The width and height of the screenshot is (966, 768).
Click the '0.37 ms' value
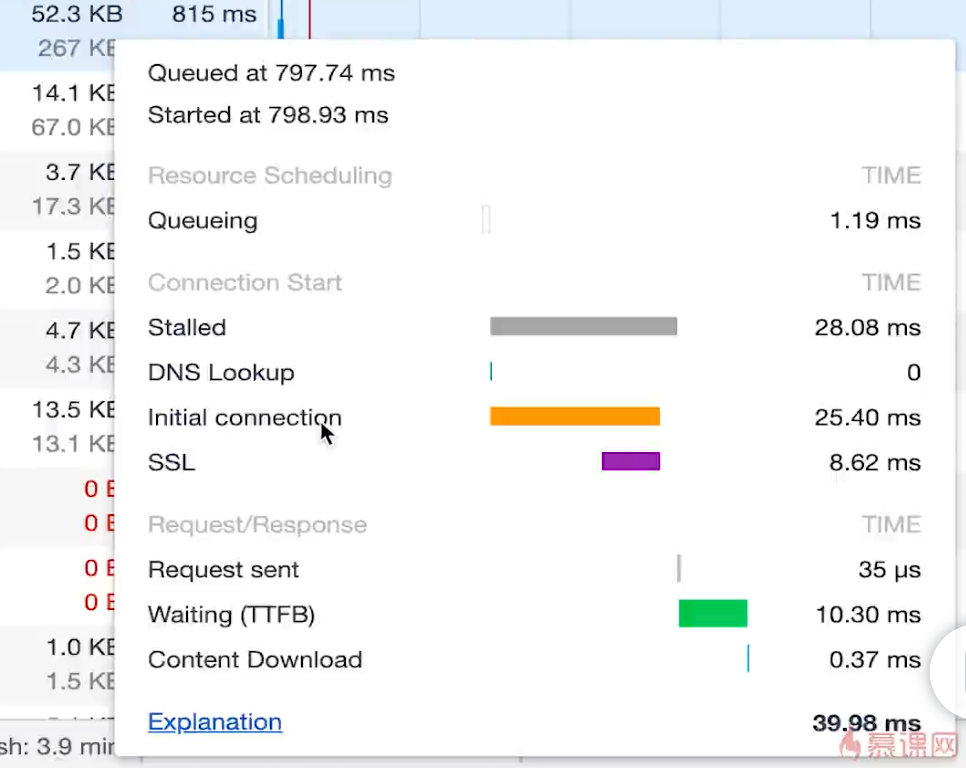point(875,660)
